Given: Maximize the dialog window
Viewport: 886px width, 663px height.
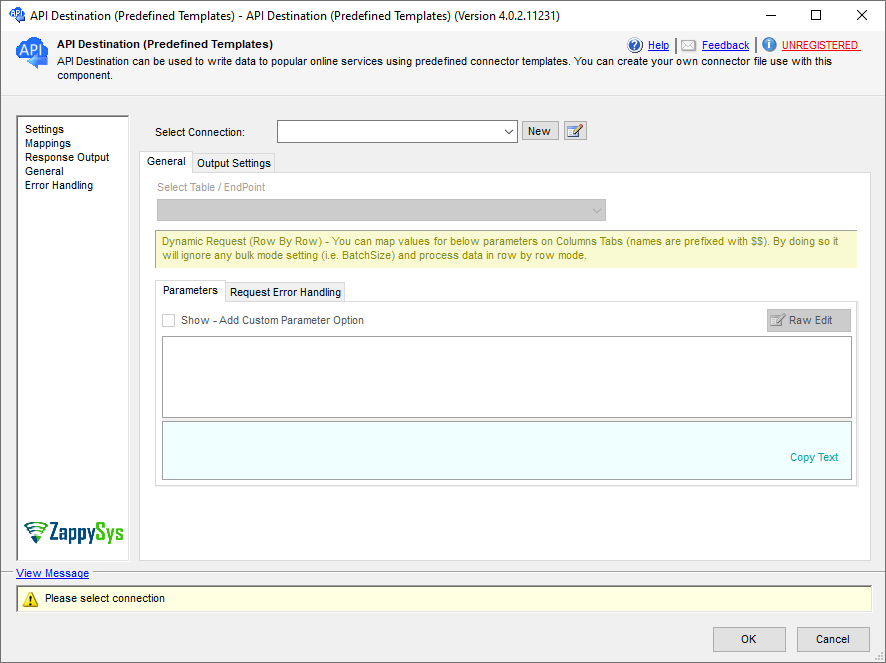Looking at the screenshot, I should (816, 15).
